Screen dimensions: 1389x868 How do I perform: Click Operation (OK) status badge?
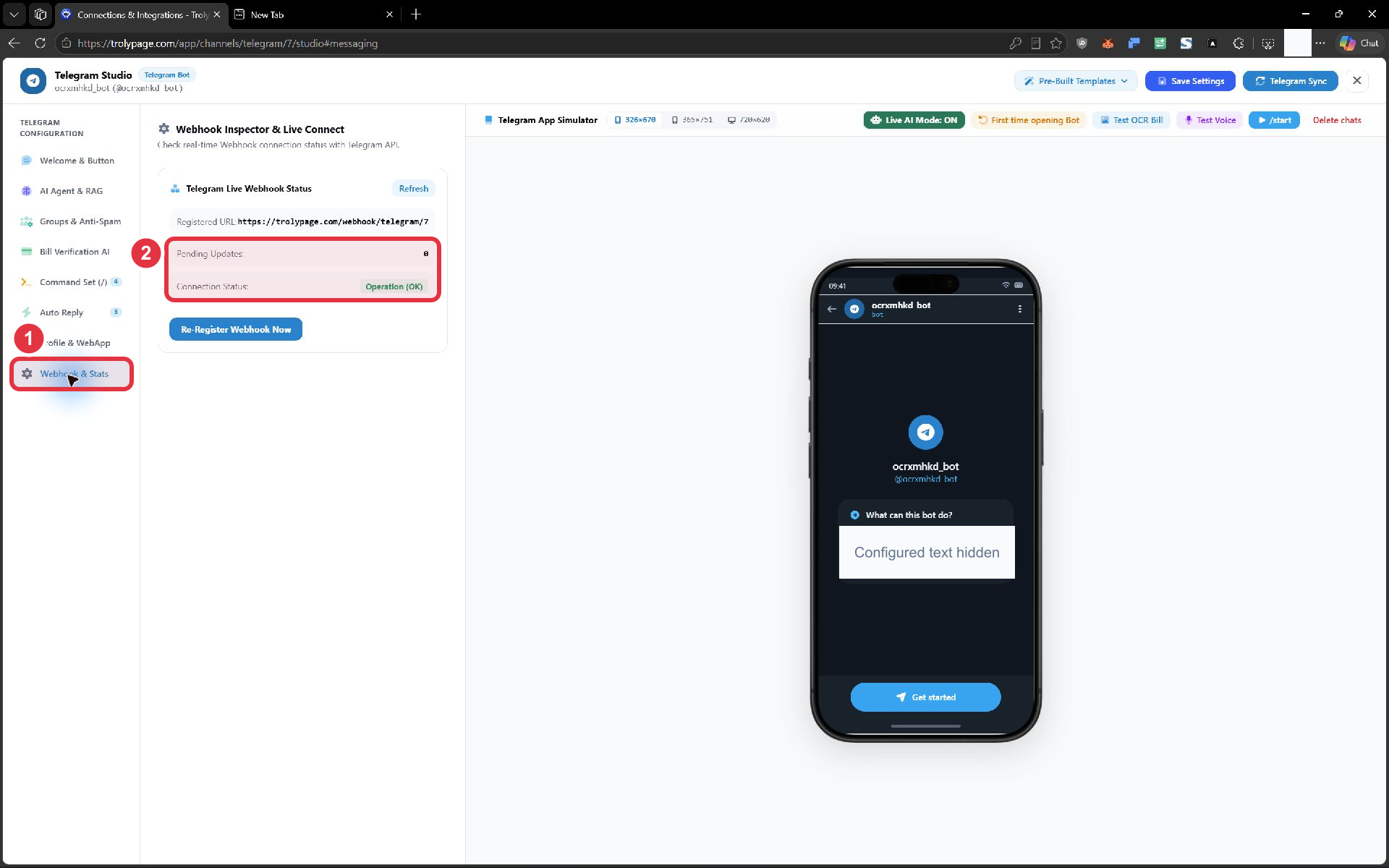[x=394, y=286]
